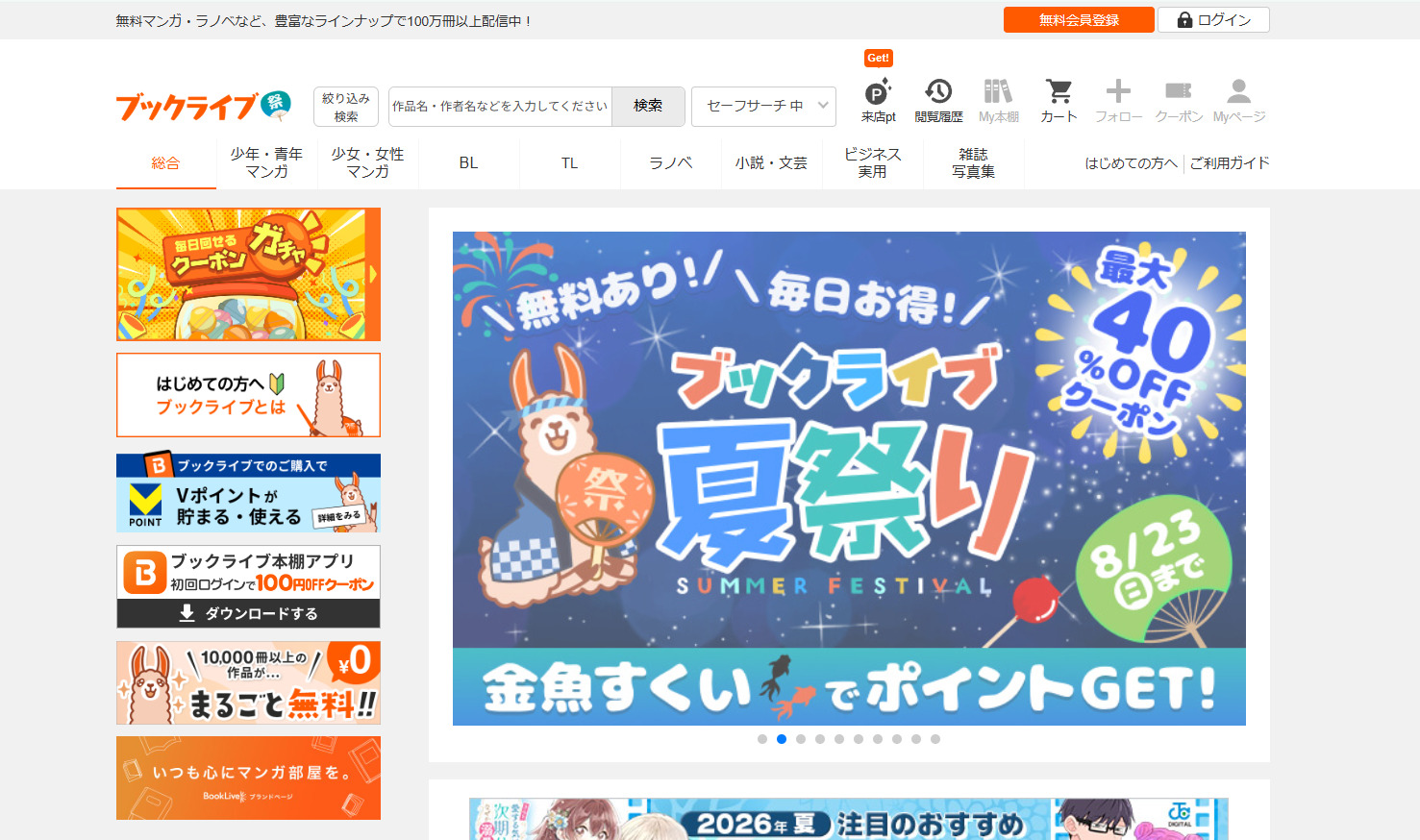Open the クーポン coupon icon
The image size is (1420, 840).
(x=1179, y=101)
